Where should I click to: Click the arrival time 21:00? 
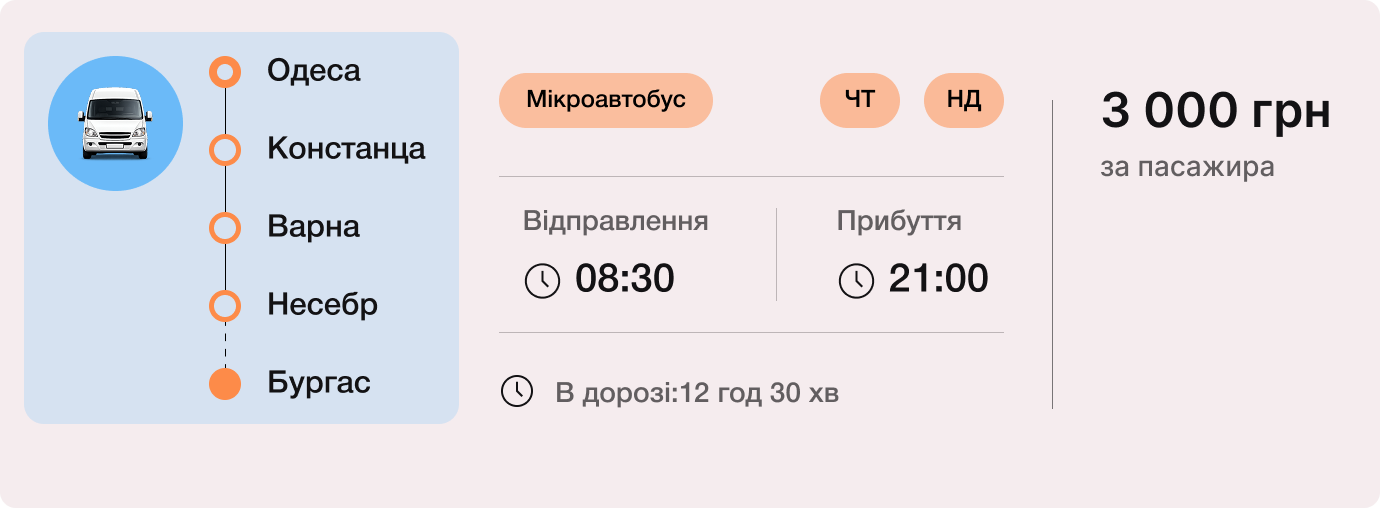[x=939, y=279]
